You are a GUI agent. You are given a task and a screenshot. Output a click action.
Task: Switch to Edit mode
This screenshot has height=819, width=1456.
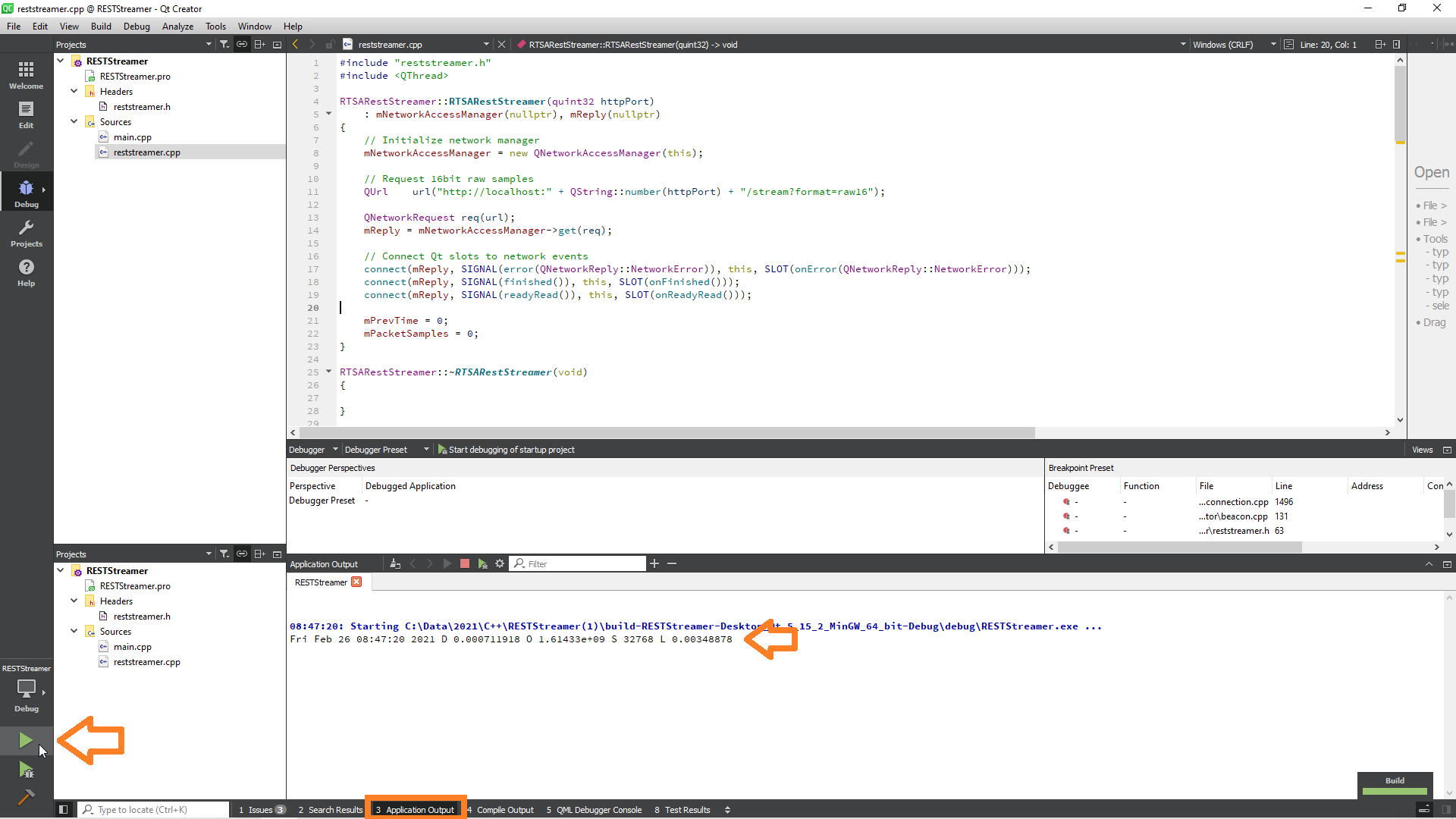[x=26, y=115]
